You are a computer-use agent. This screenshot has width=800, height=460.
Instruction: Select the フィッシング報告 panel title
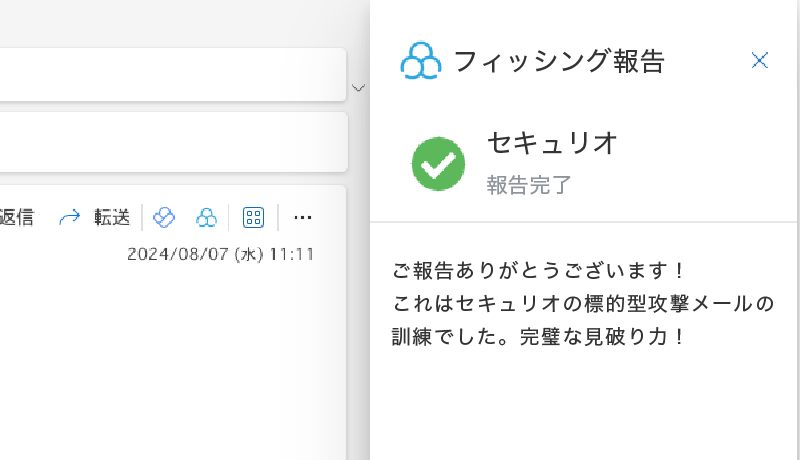coord(559,61)
